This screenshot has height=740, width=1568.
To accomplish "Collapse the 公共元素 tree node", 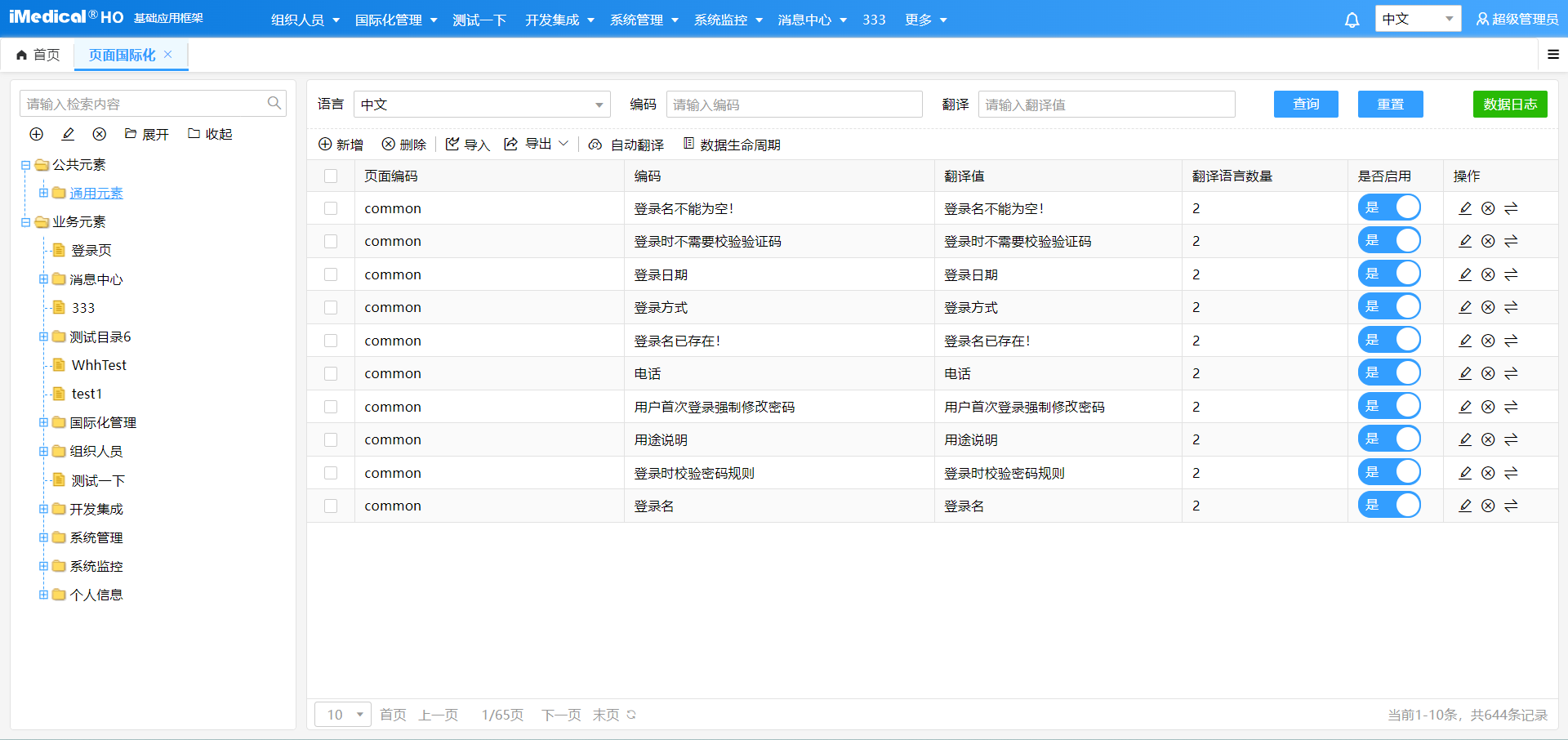I will click(25, 165).
